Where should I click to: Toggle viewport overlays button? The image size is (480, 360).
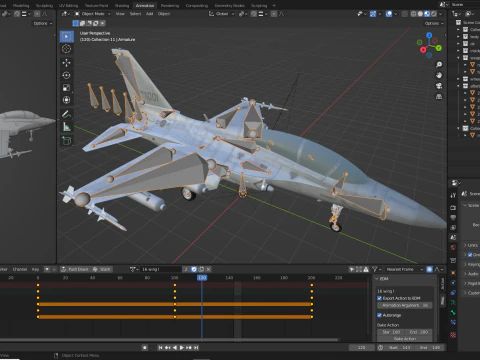click(389, 14)
